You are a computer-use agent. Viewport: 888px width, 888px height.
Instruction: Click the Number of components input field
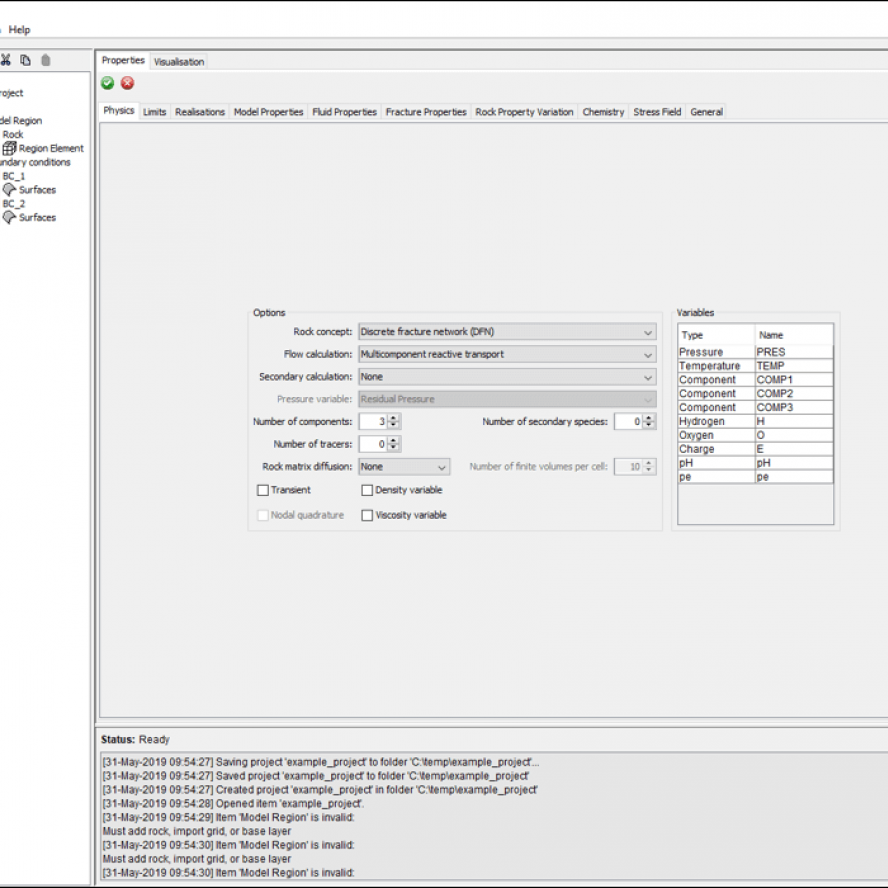373,422
